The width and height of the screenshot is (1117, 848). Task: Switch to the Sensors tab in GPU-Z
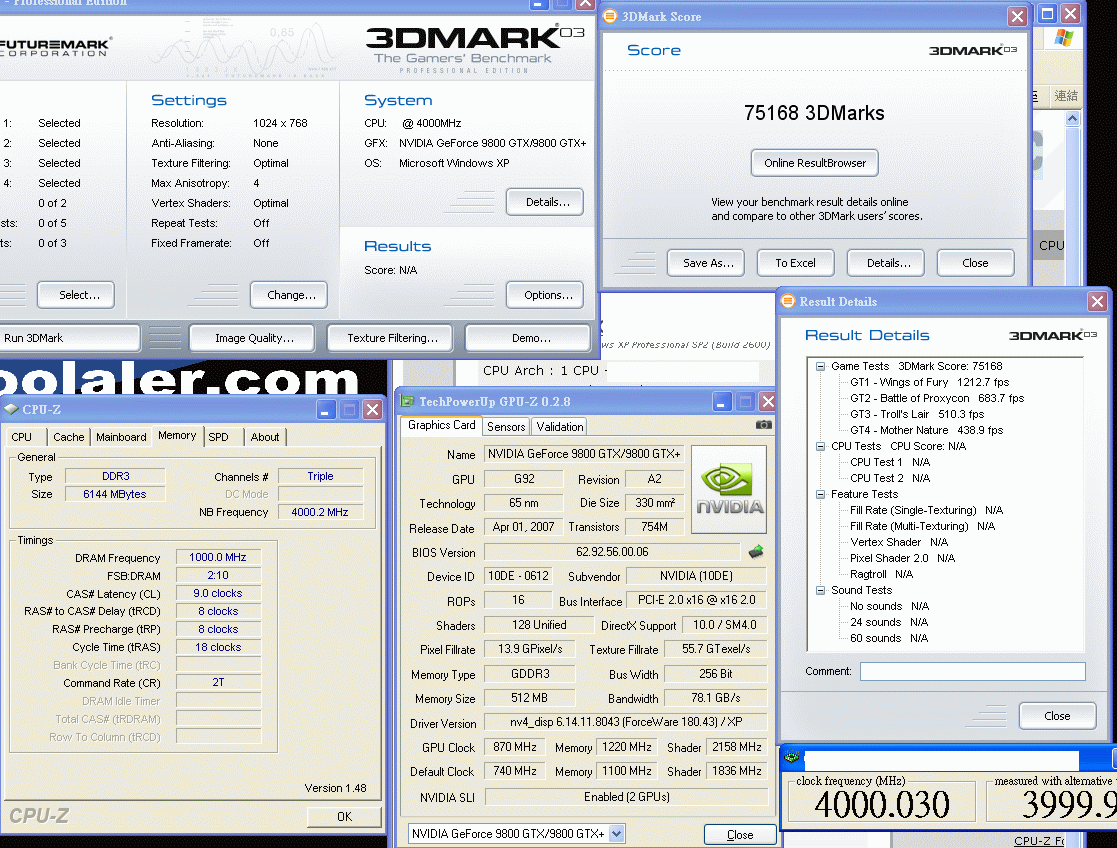tap(506, 426)
